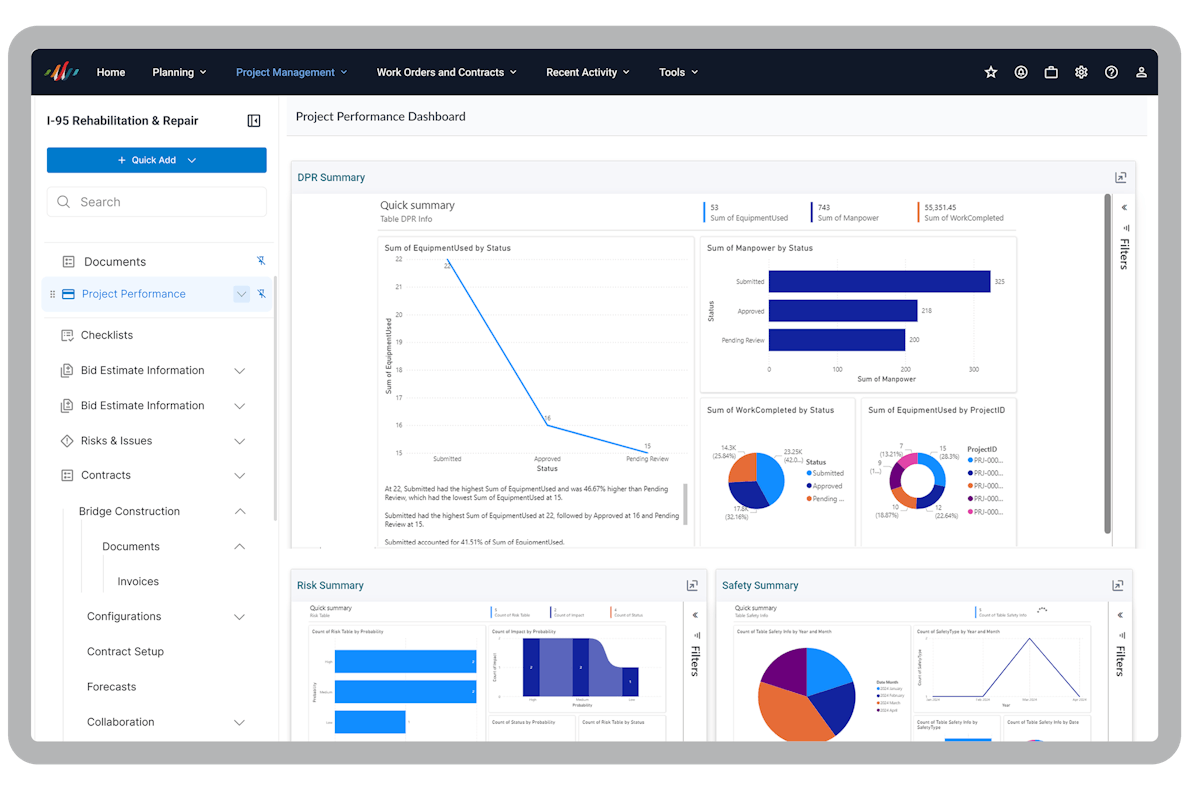Viewport: 1200px width, 793px height.
Task: Toggle the pin on Project Performance
Action: point(261,293)
